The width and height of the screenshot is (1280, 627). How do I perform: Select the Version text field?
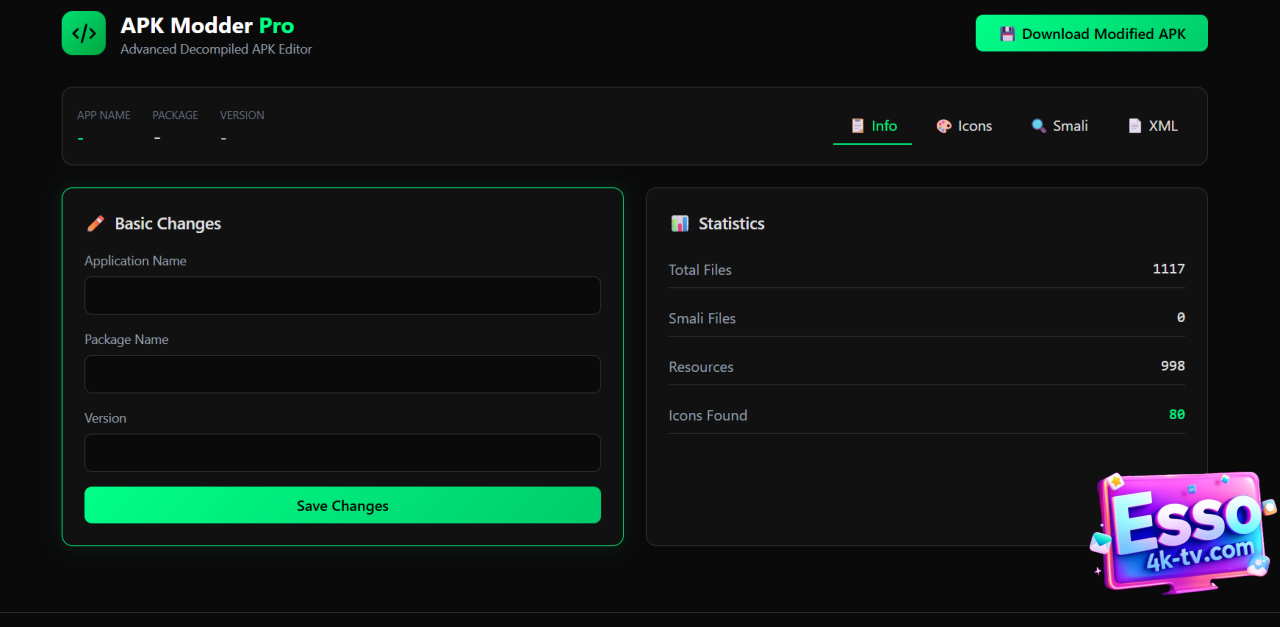coord(342,453)
